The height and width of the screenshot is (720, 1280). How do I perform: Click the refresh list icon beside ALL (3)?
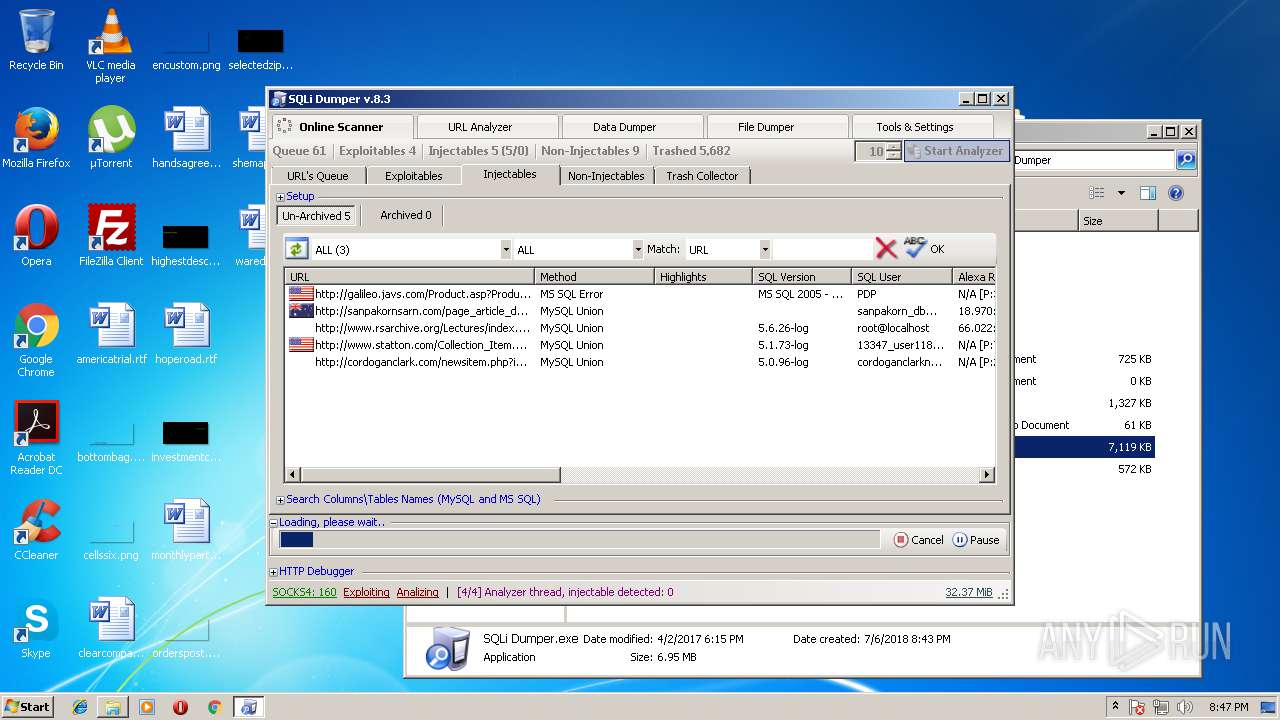click(297, 249)
